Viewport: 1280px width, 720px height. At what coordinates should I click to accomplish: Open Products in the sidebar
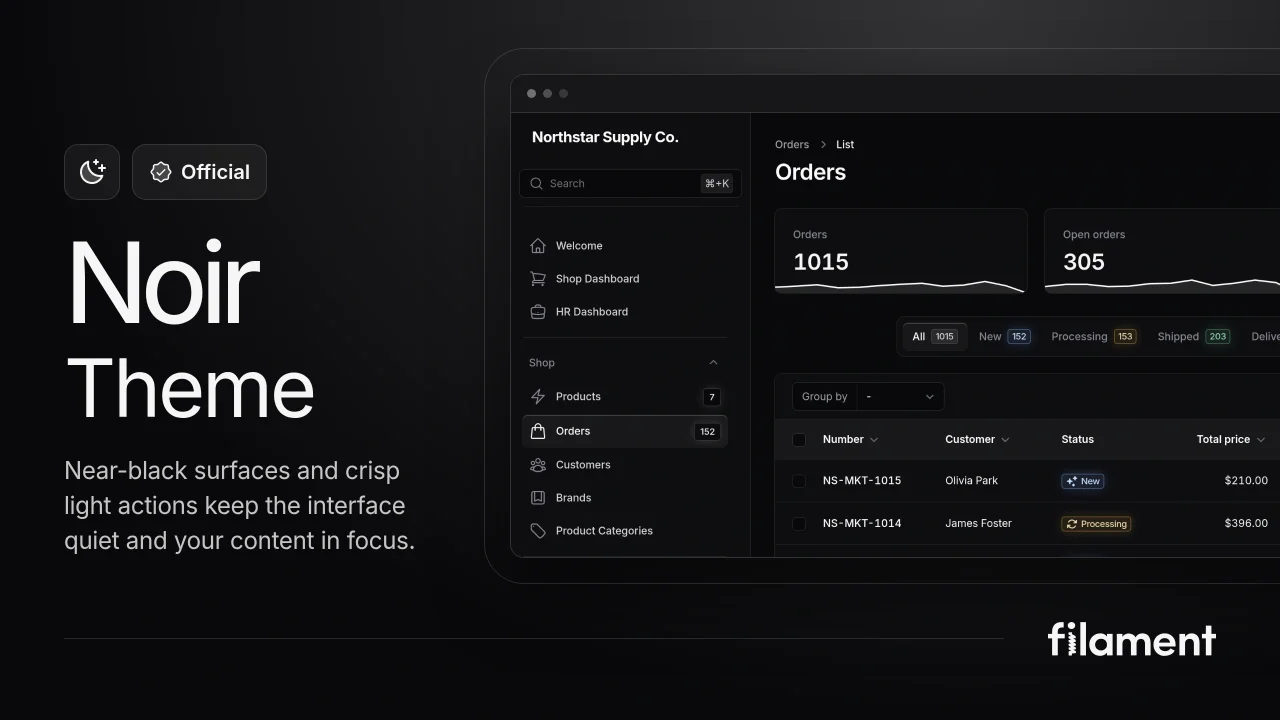pos(624,397)
